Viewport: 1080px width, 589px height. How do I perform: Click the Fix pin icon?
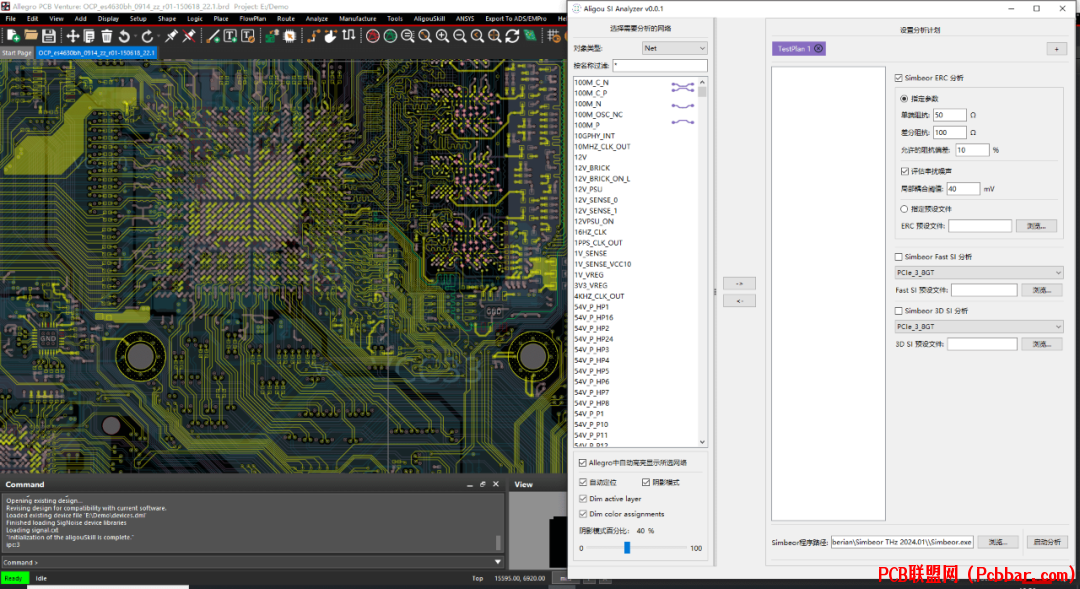coord(171,36)
